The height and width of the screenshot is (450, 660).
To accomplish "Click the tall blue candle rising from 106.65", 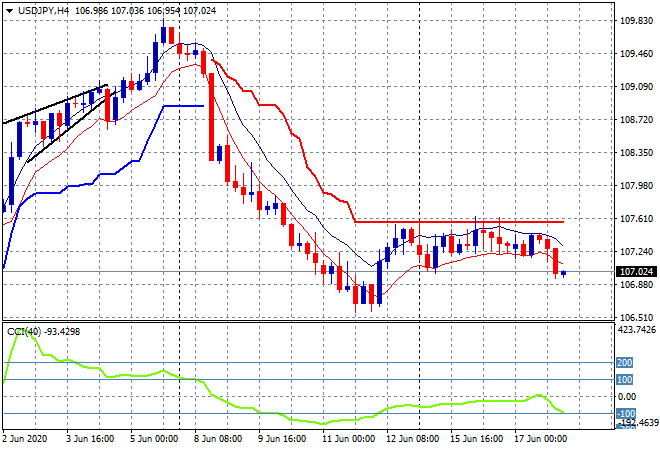I will click(x=380, y=282).
